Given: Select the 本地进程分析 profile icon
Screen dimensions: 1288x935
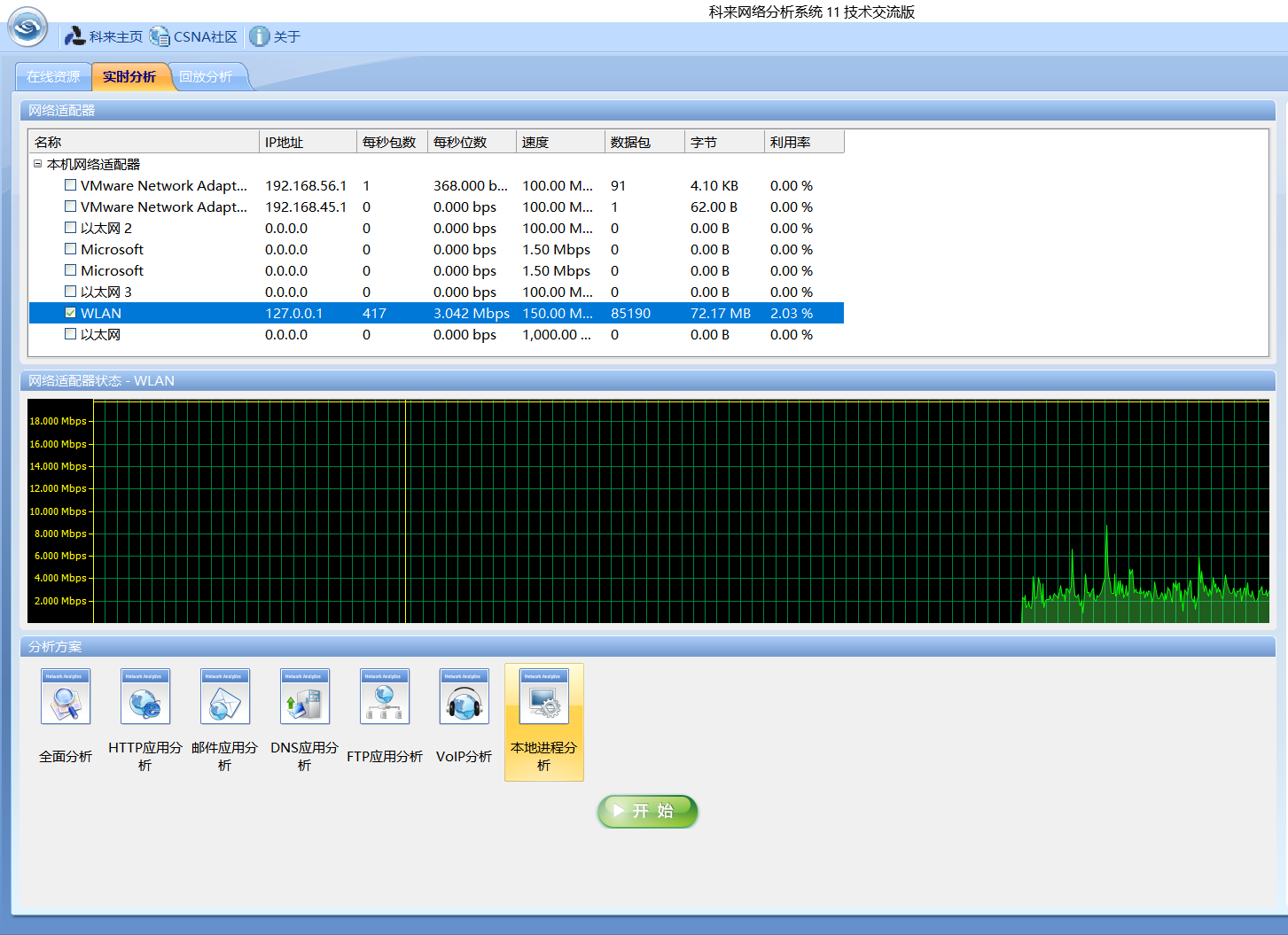Looking at the screenshot, I should pos(544,697).
